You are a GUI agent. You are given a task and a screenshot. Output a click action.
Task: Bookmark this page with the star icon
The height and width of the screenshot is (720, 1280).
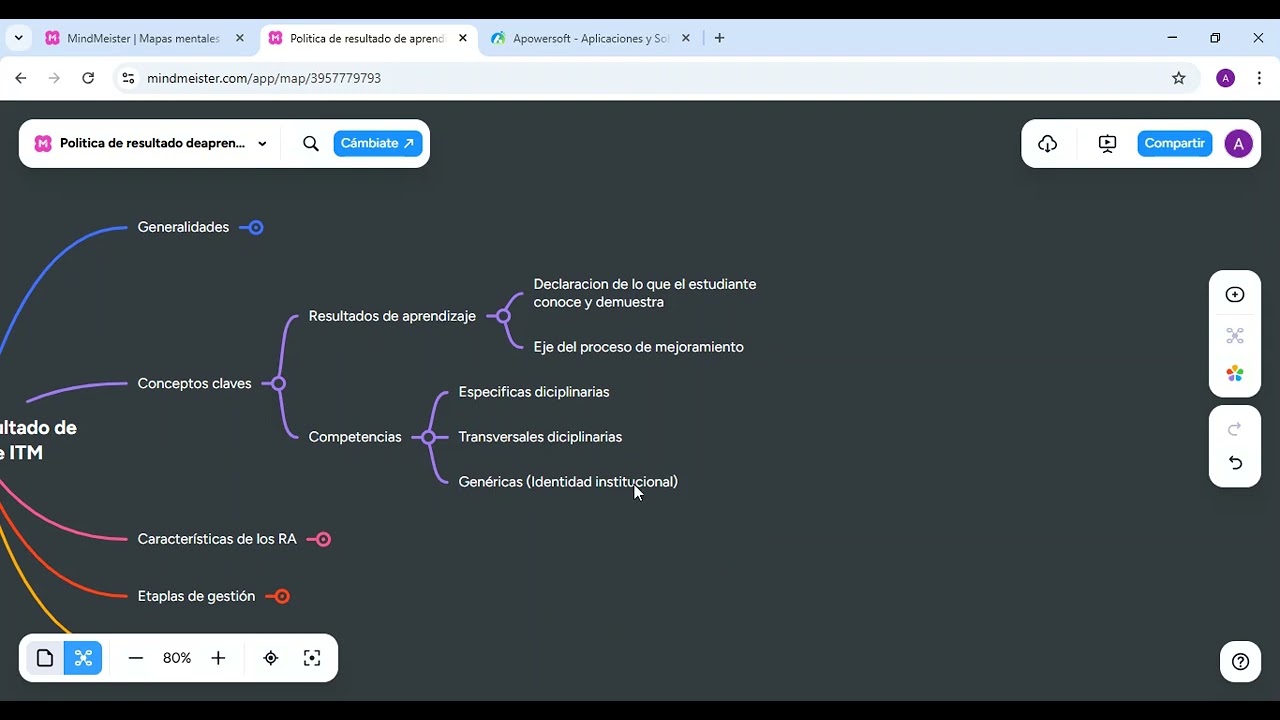1179,78
